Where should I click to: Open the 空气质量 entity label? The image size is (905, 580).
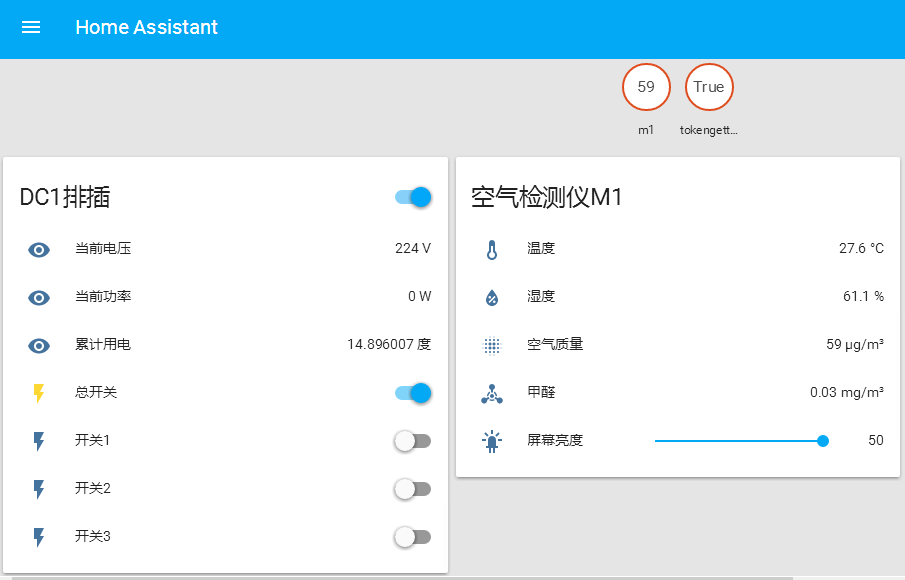click(x=555, y=345)
